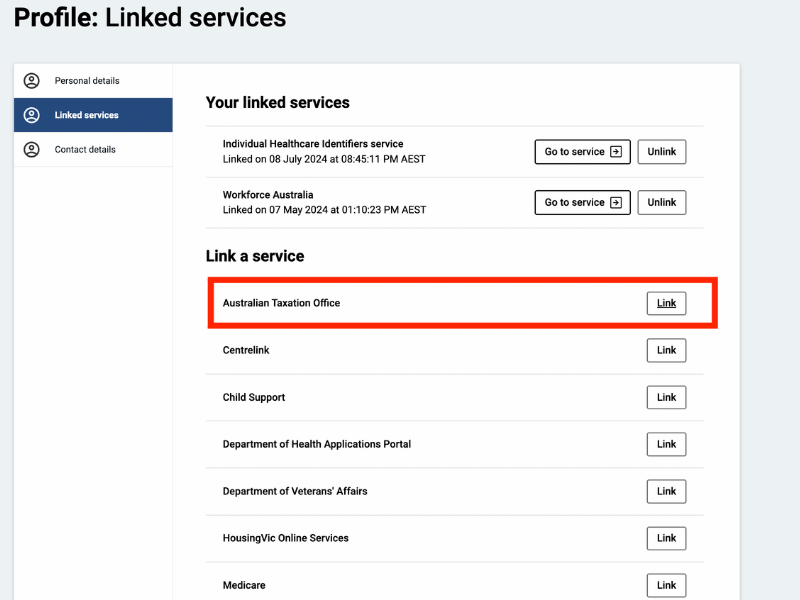800x600 pixels.
Task: Link the Centrelink service
Action: 666,350
